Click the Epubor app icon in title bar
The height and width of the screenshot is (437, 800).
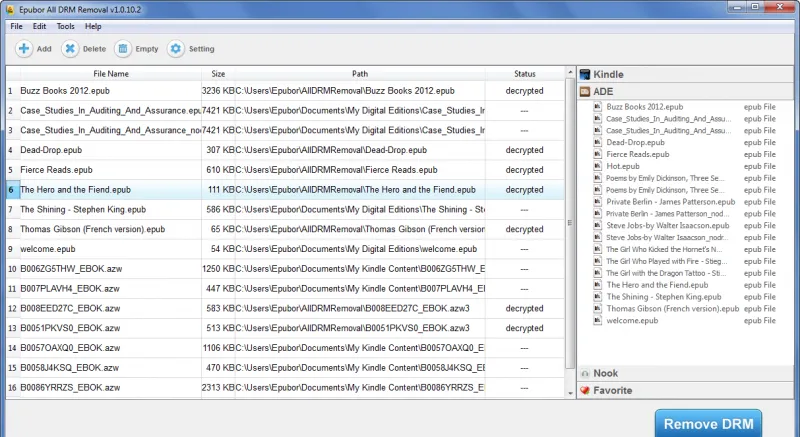coord(10,10)
